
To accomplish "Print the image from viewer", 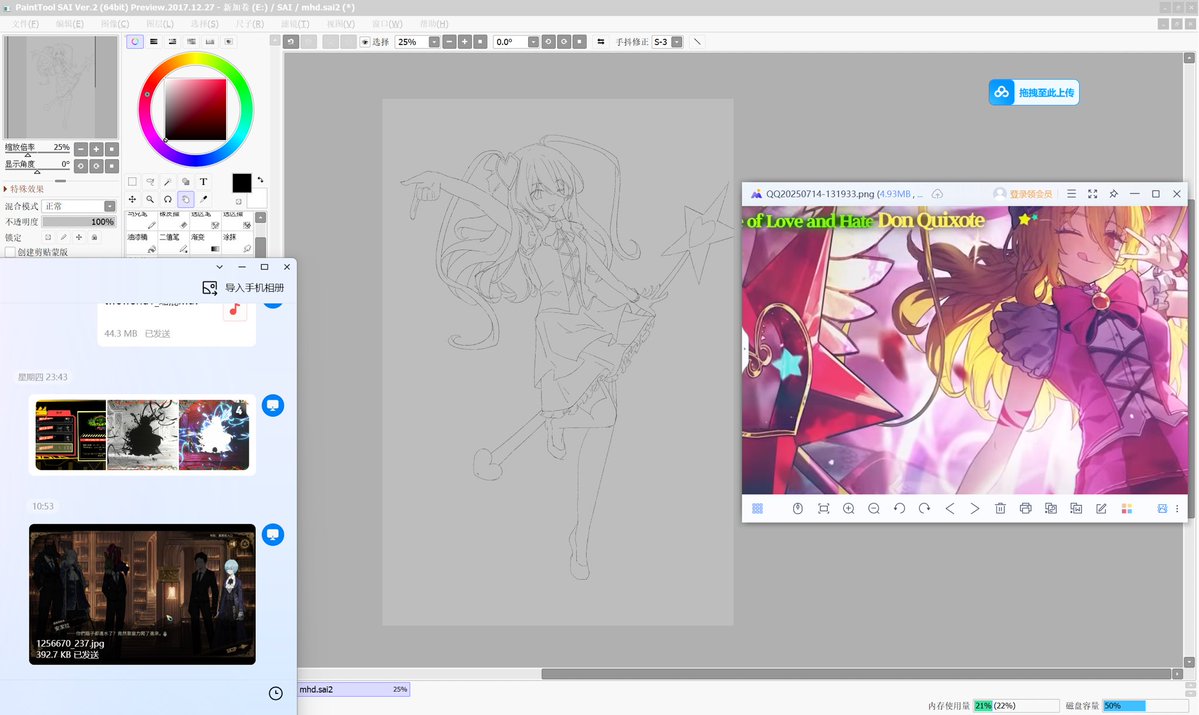I will pyautogui.click(x=1025, y=509).
